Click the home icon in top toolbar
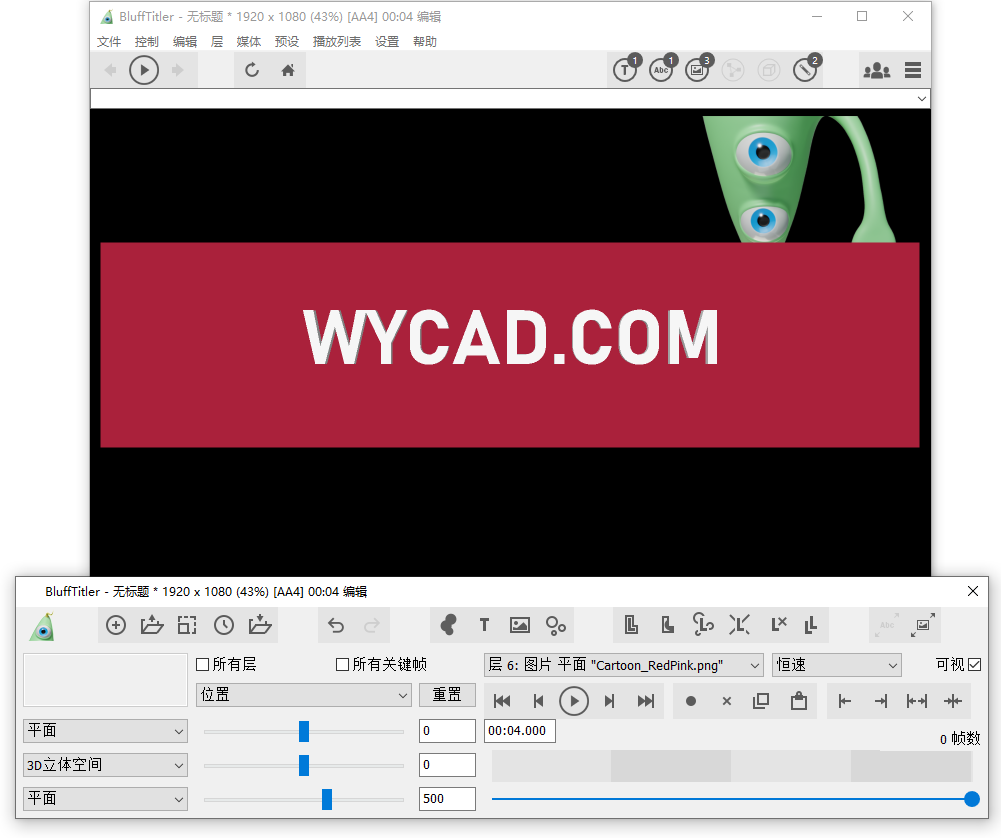 tap(288, 70)
